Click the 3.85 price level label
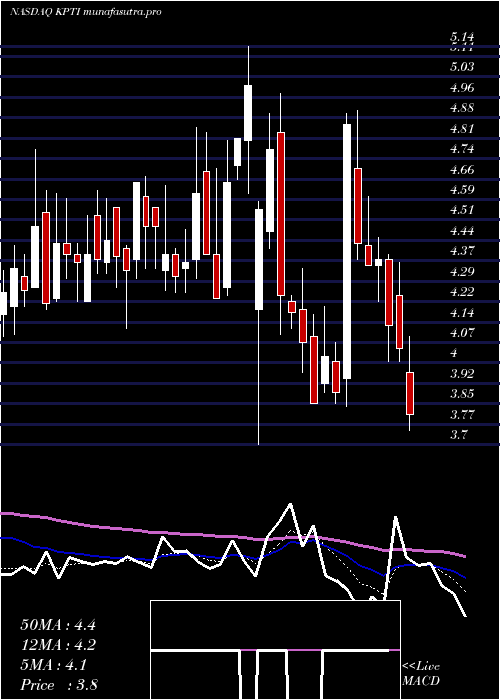Viewport: 500px width, 700px height. (x=462, y=395)
